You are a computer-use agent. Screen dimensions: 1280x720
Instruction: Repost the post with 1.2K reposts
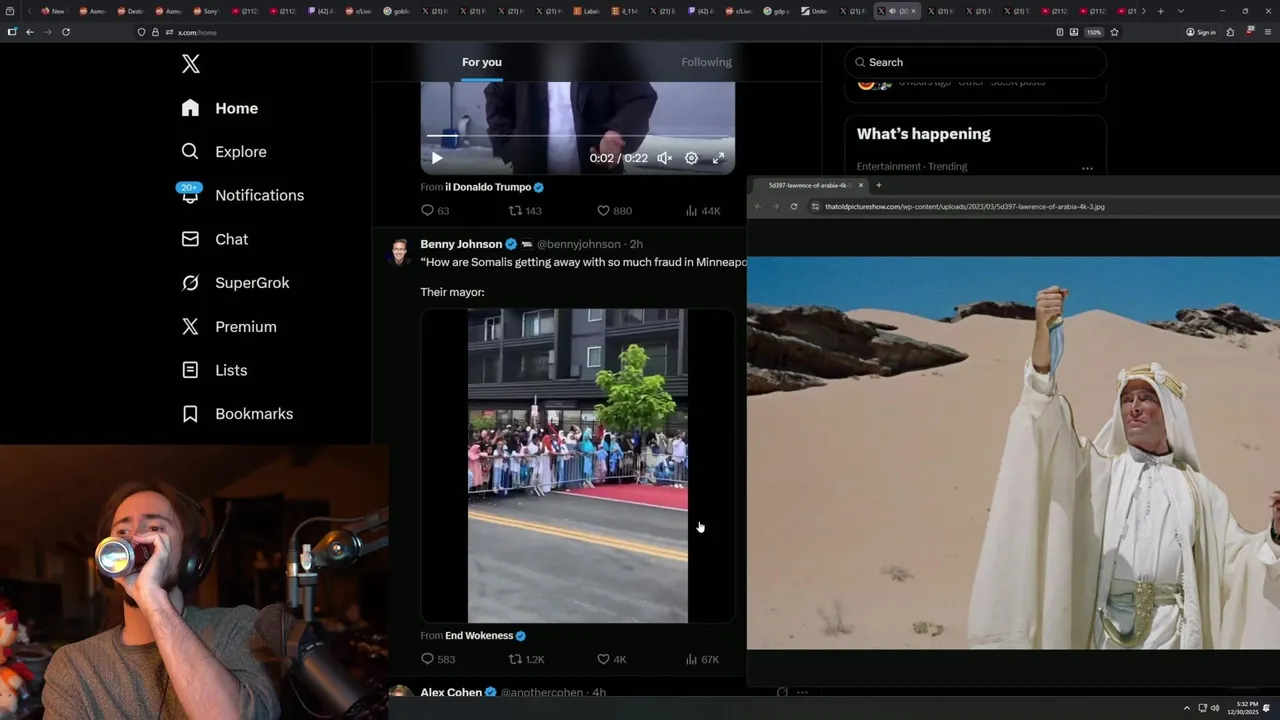point(527,659)
